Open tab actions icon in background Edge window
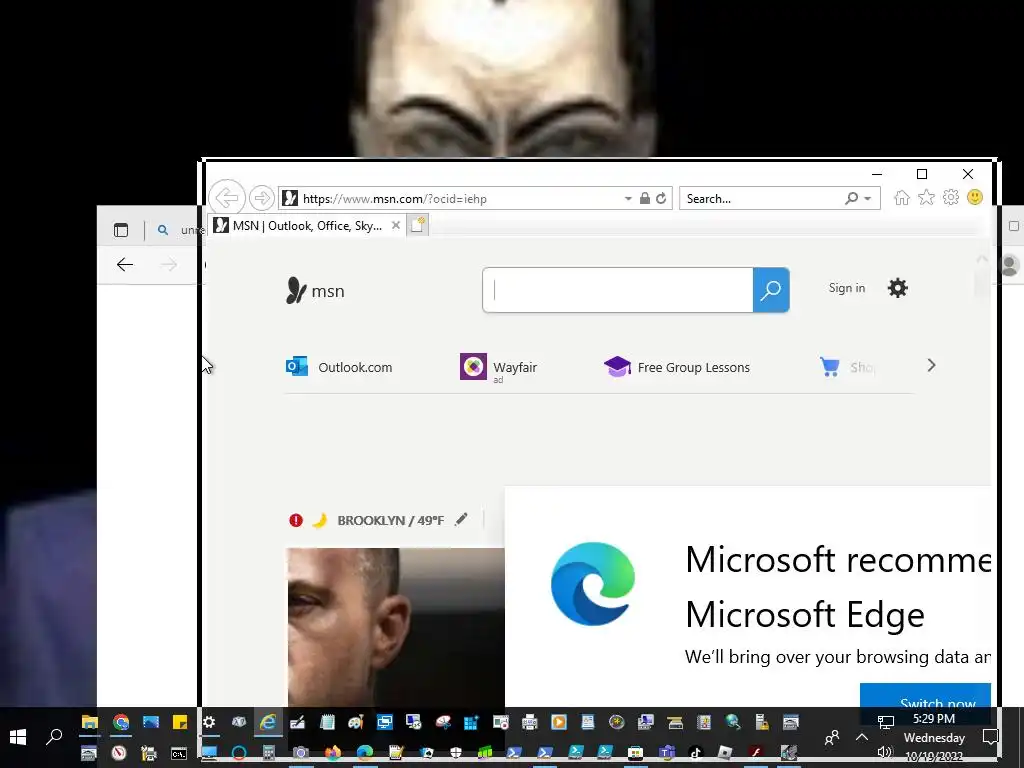Viewport: 1024px width, 768px height. coord(121,230)
